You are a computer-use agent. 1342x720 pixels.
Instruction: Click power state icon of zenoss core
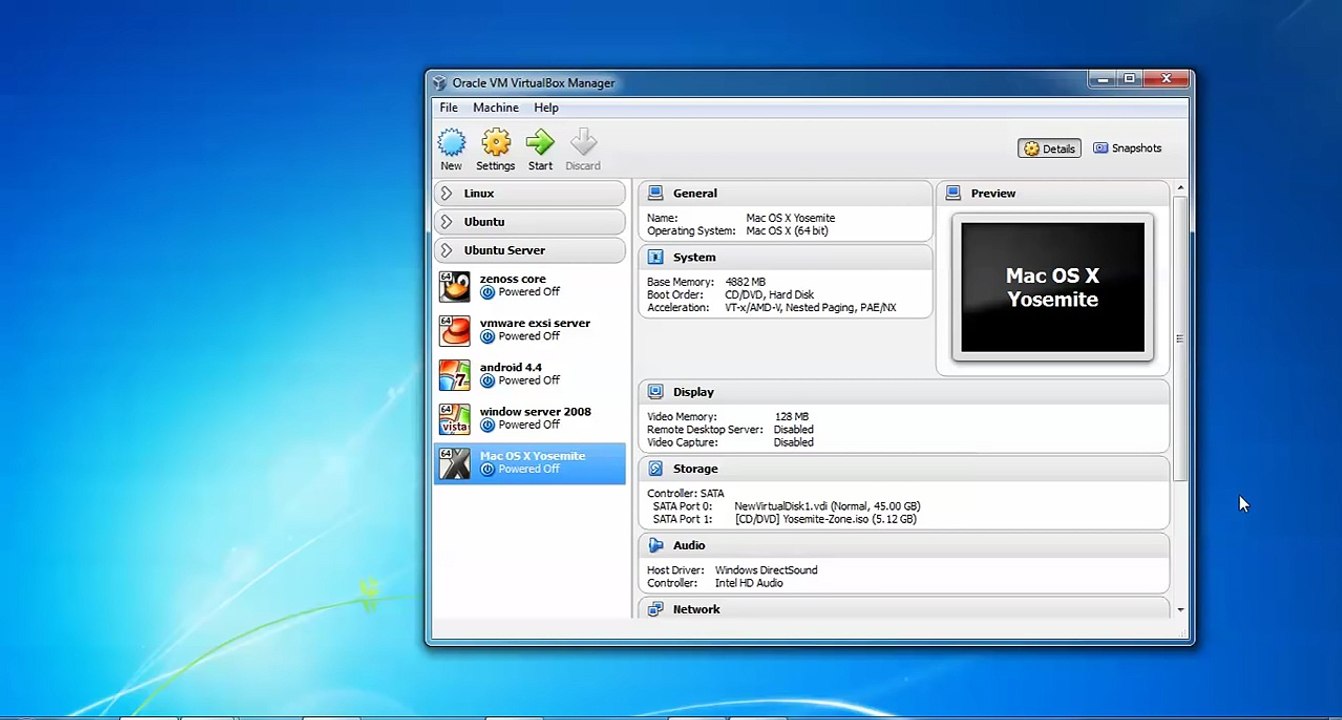click(487, 292)
